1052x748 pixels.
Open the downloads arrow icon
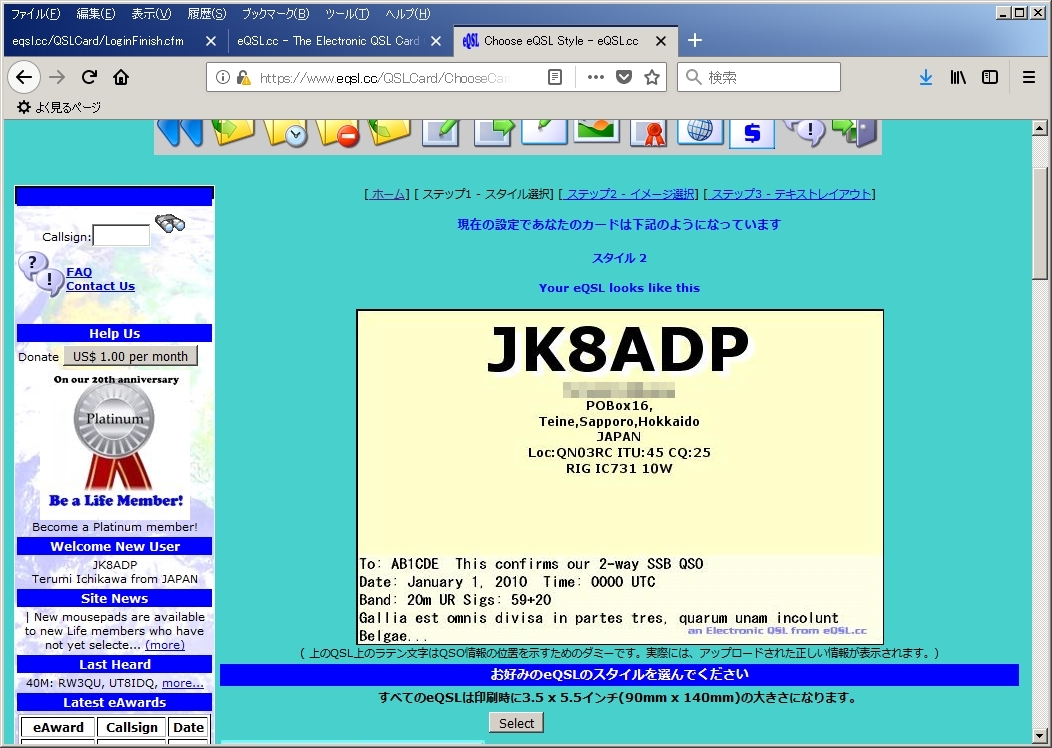[926, 77]
